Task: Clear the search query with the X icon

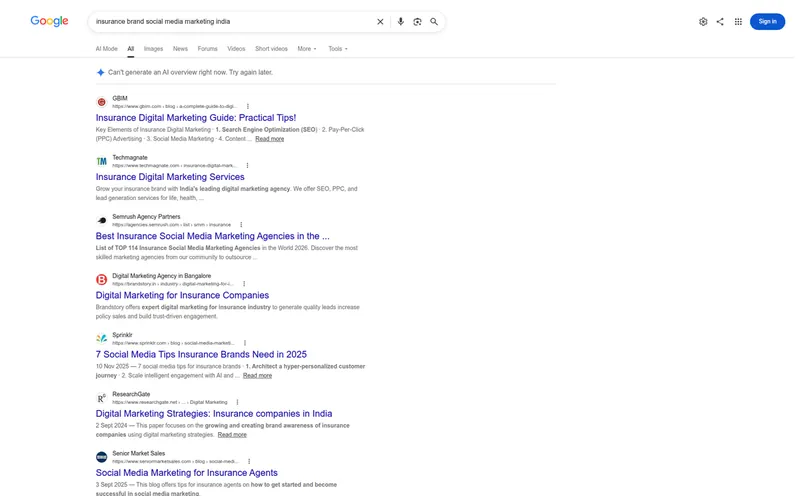Action: click(x=380, y=21)
